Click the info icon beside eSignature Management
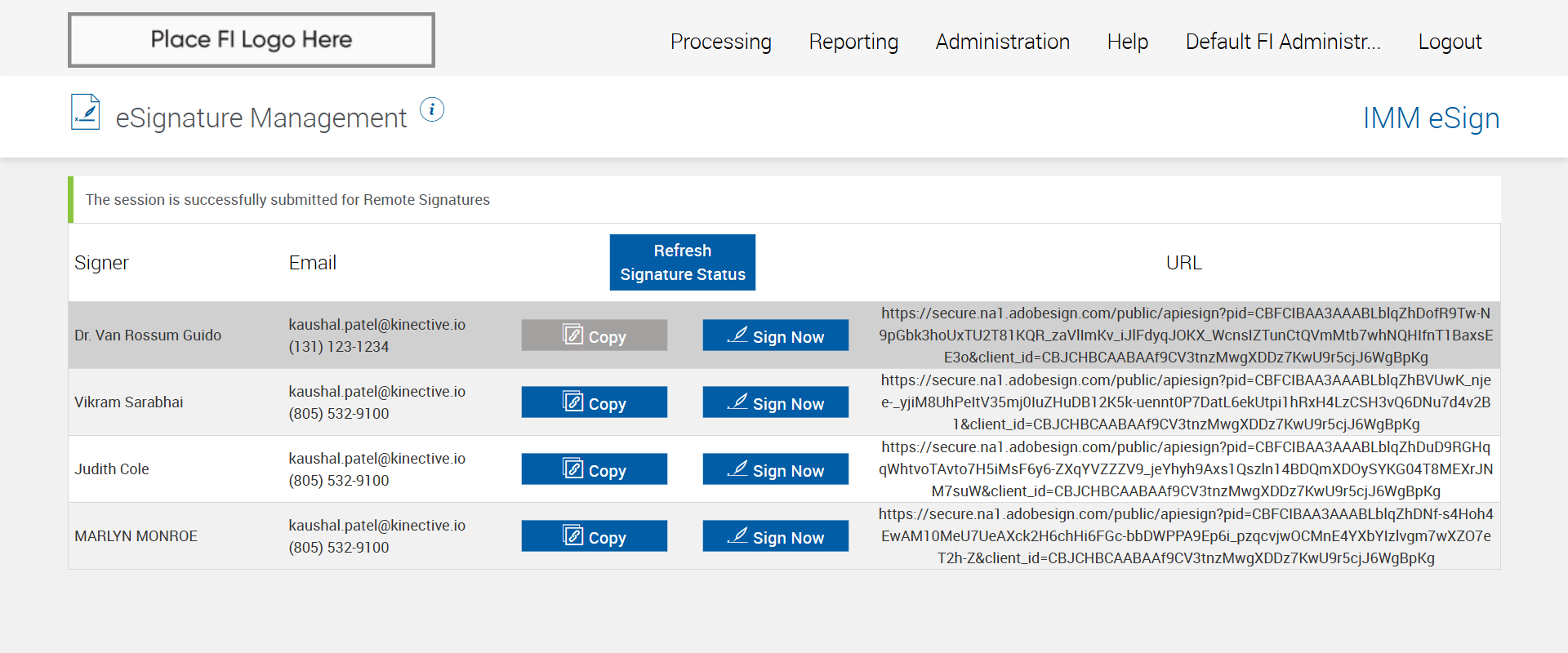The image size is (1568, 653). point(432,109)
